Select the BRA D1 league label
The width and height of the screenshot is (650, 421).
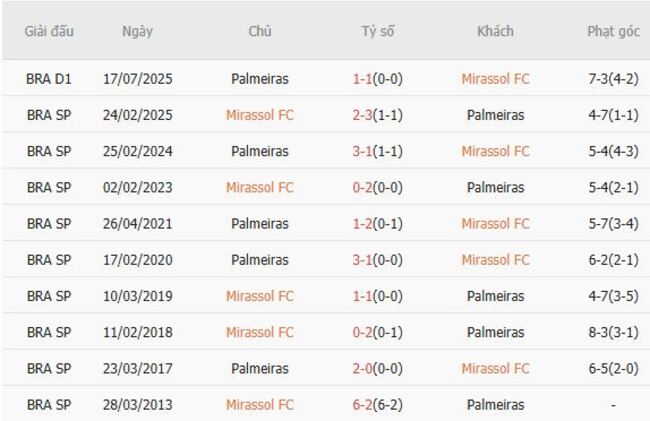click(x=49, y=79)
